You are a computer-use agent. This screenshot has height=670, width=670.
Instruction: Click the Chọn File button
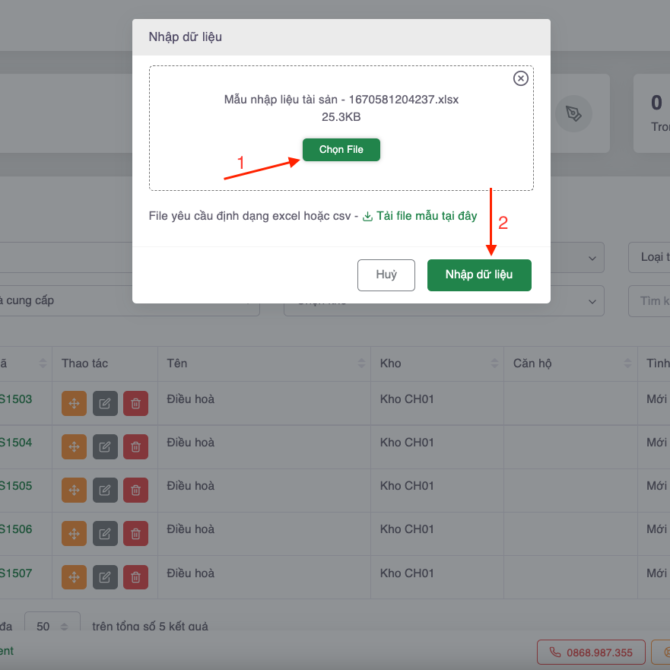tap(341, 149)
